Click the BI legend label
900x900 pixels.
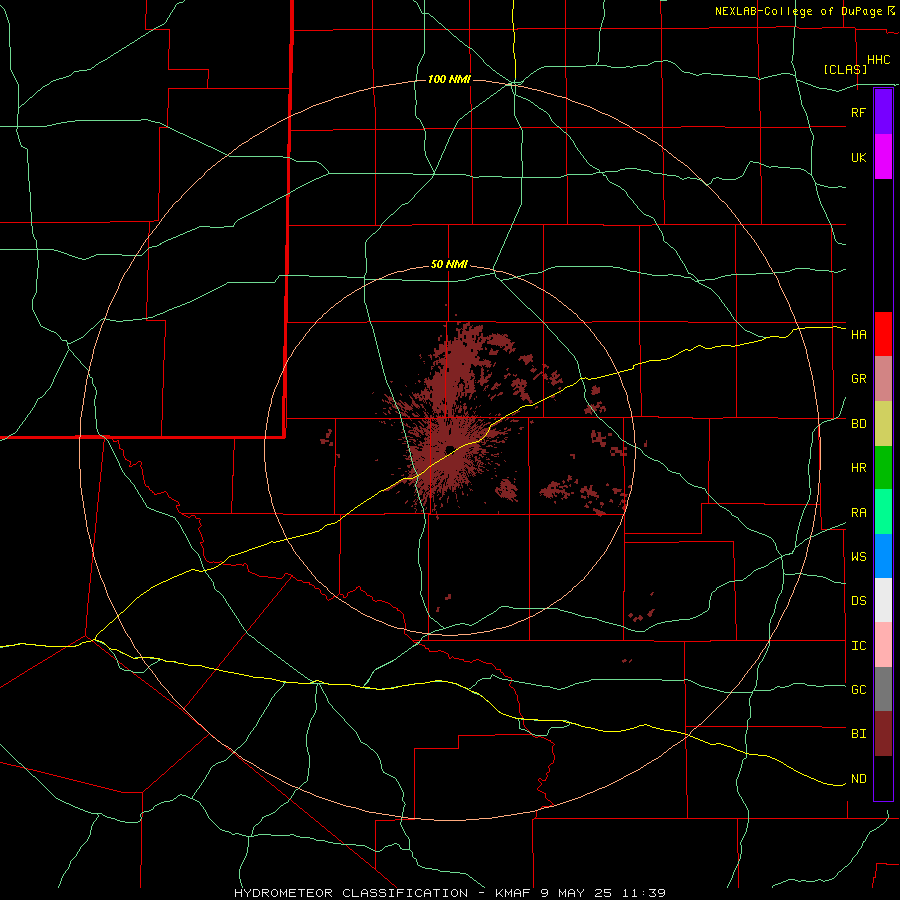(858, 734)
